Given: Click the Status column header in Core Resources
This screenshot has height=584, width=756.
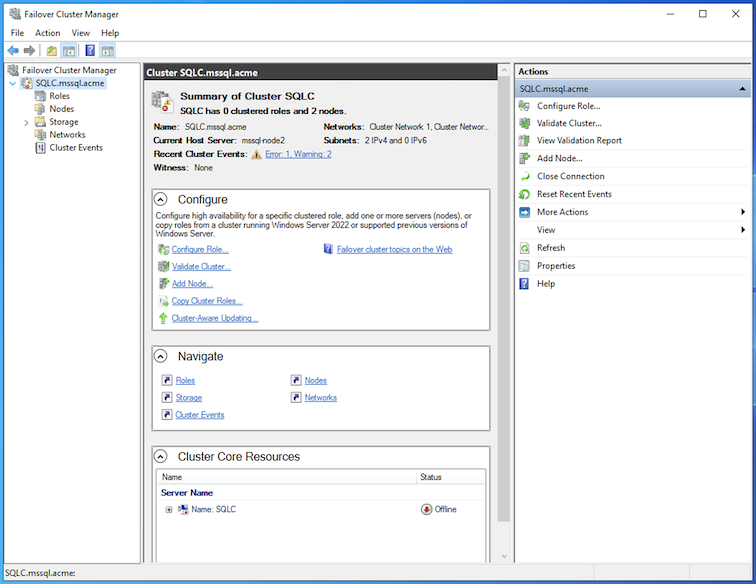Looking at the screenshot, I should 451,477.
